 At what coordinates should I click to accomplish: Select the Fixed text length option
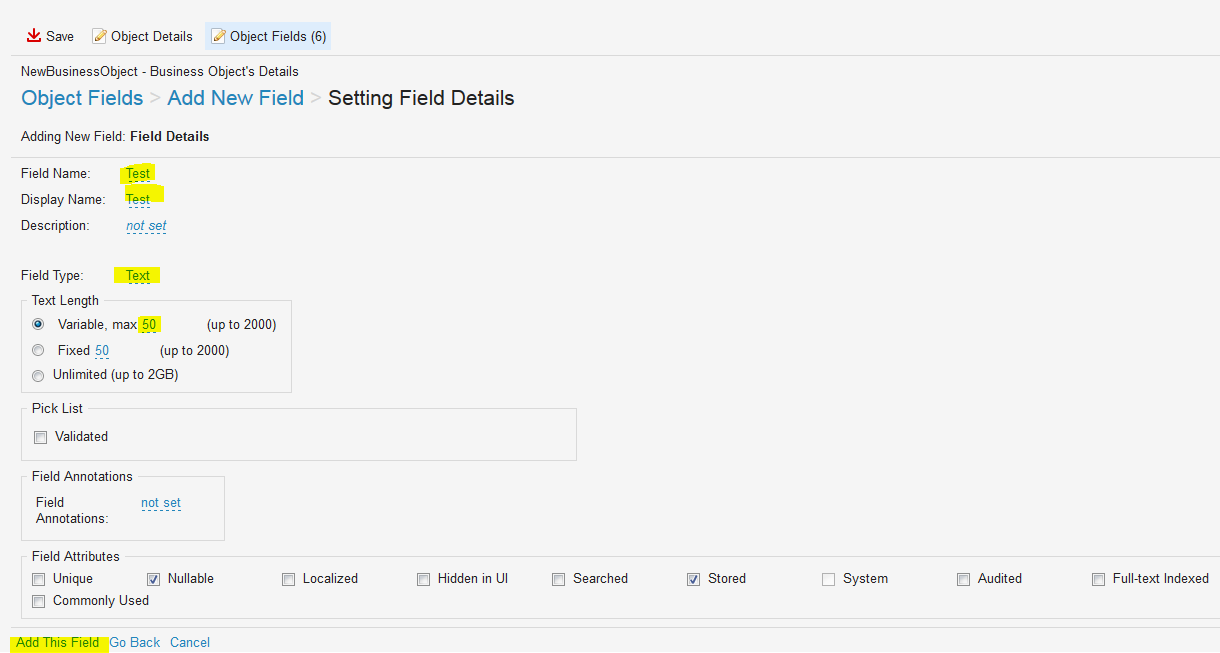coord(38,350)
